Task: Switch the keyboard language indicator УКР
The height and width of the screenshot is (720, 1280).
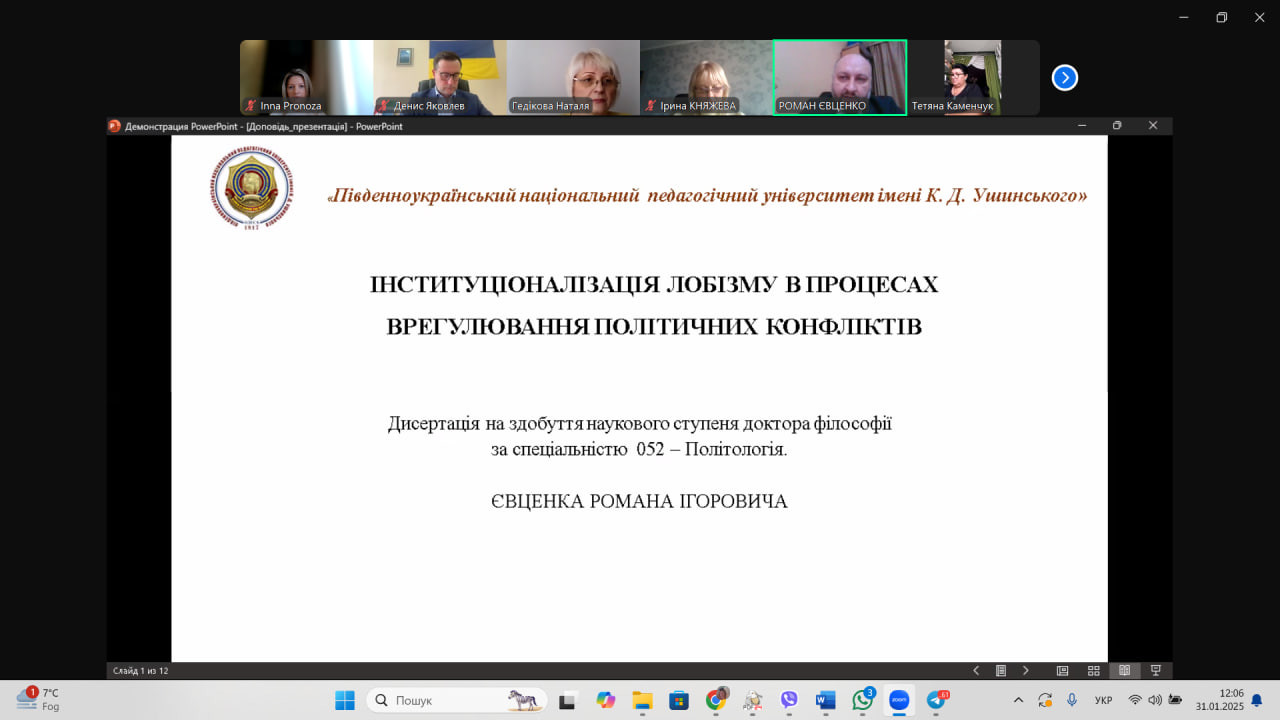Action: 1104,700
